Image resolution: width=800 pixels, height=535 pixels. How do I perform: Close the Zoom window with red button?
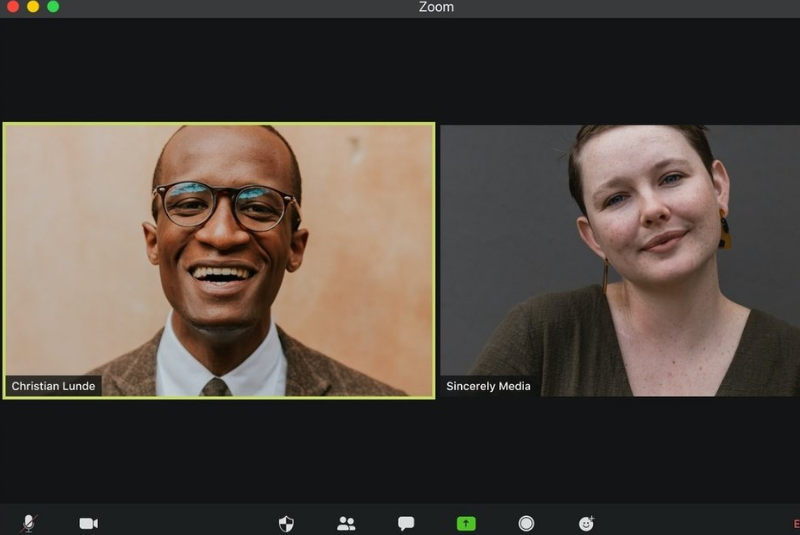click(13, 6)
